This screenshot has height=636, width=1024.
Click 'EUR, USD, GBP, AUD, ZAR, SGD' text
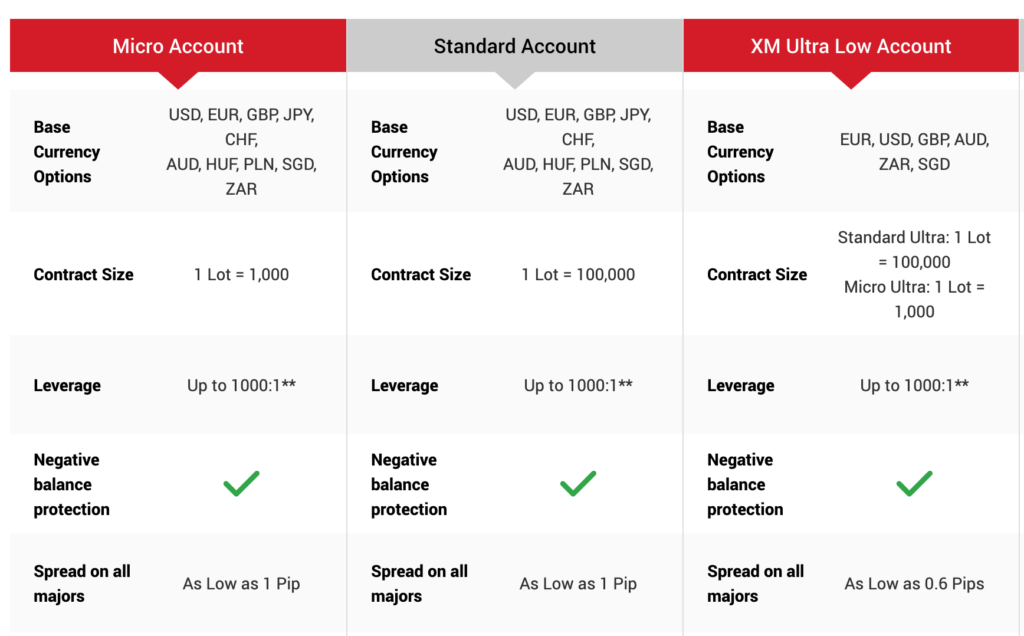[x=914, y=151]
